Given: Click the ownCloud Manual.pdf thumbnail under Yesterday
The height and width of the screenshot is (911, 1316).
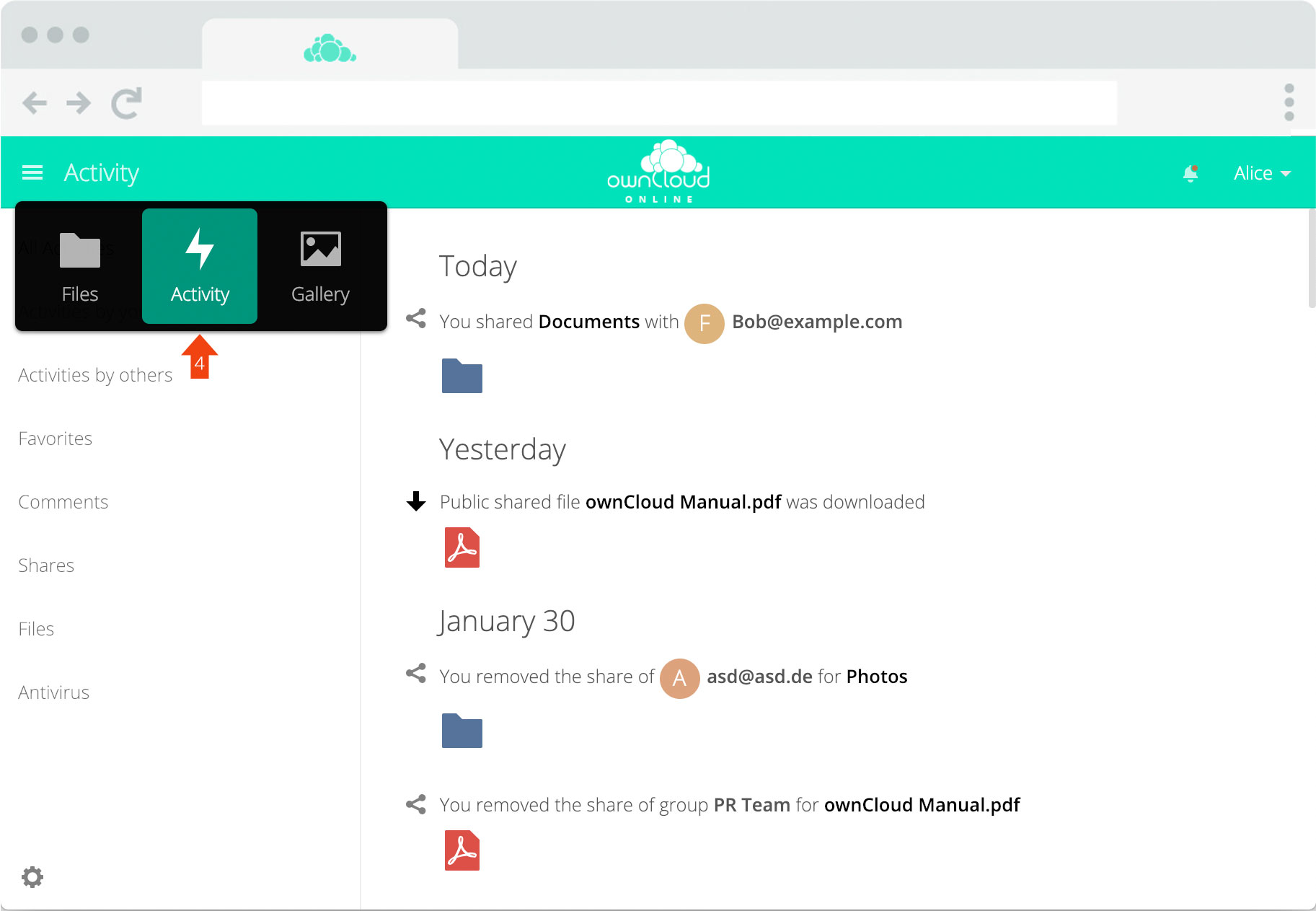Looking at the screenshot, I should [x=462, y=548].
